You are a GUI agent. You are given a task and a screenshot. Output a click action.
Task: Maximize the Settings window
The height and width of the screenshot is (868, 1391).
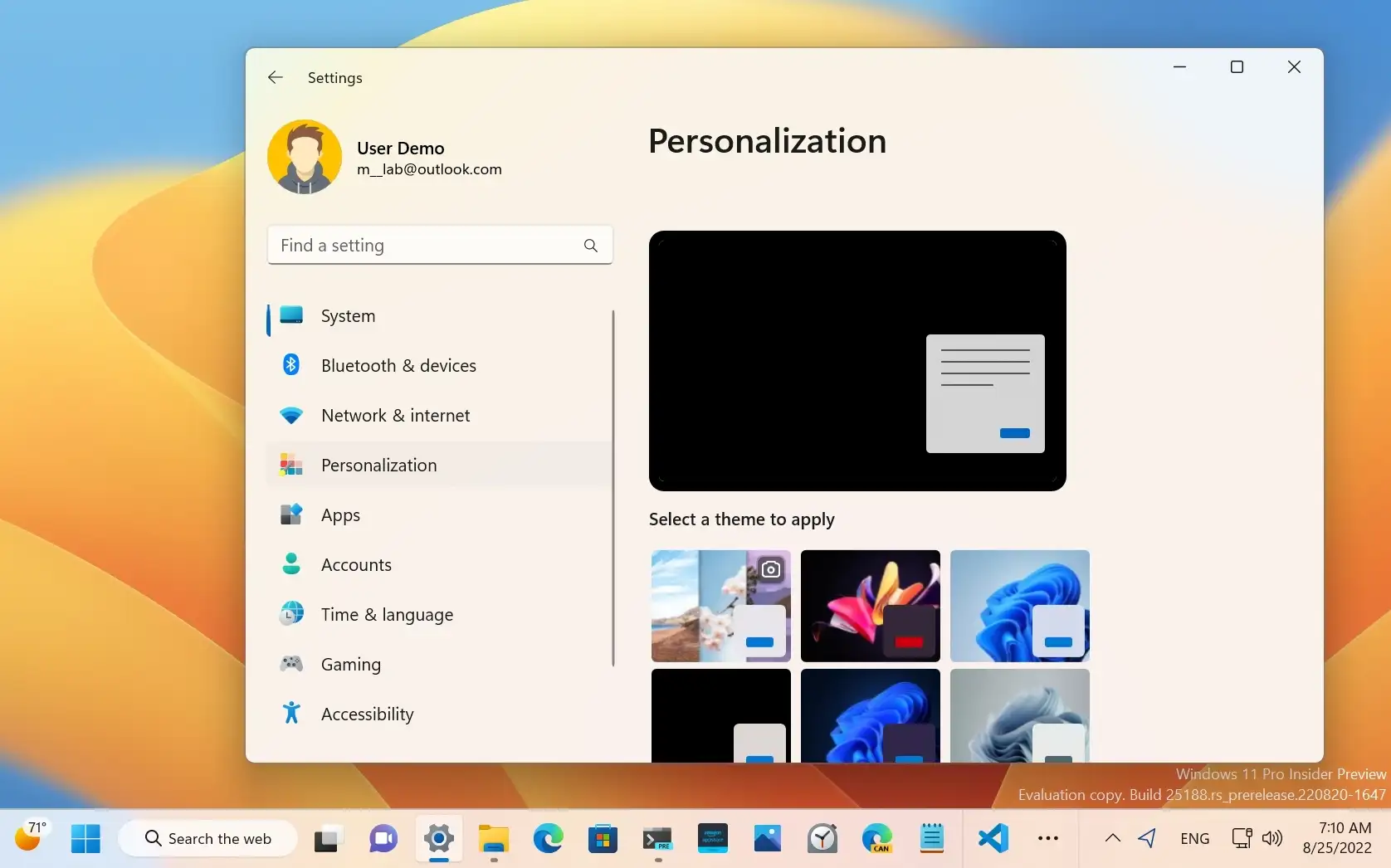1237,67
